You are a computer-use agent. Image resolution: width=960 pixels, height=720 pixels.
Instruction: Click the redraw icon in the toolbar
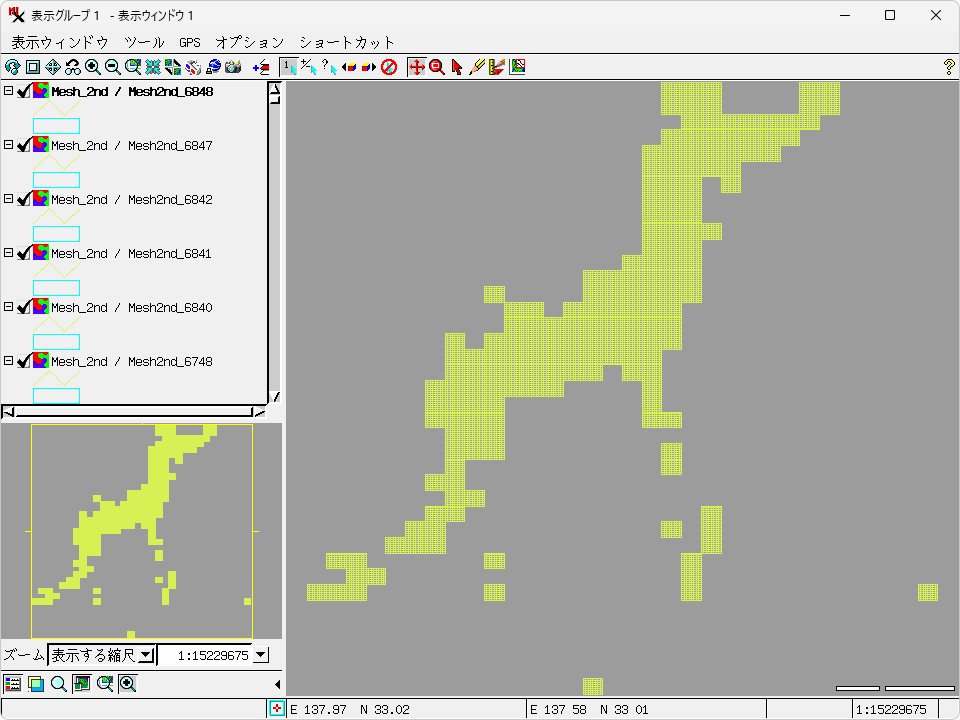pyautogui.click(x=12, y=67)
